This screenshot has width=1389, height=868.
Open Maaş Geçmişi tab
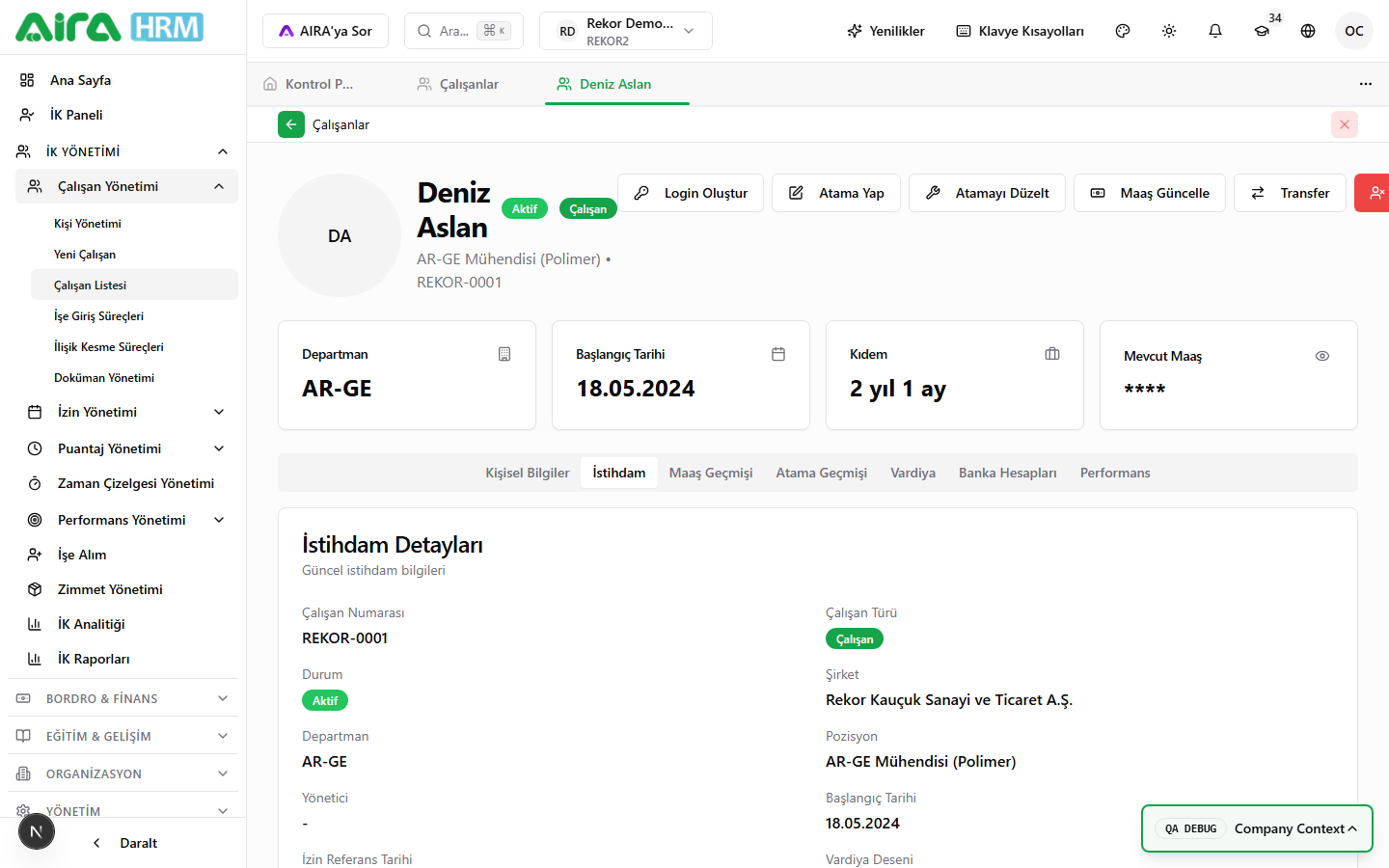click(x=711, y=473)
